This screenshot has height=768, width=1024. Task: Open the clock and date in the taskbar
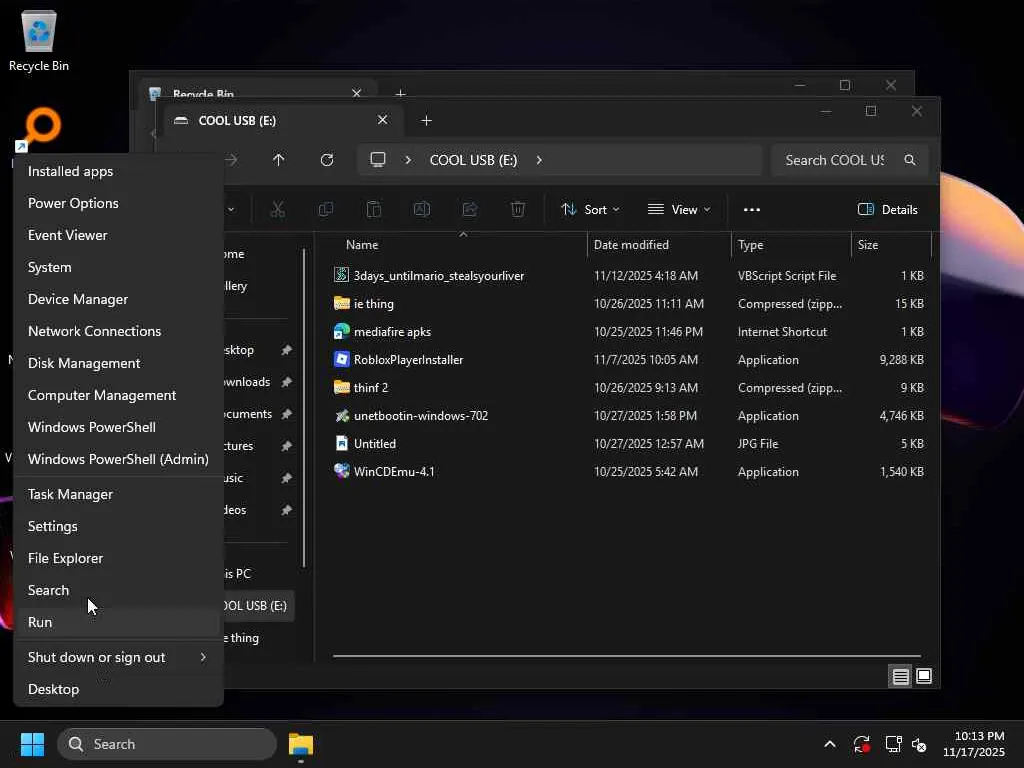pos(974,744)
